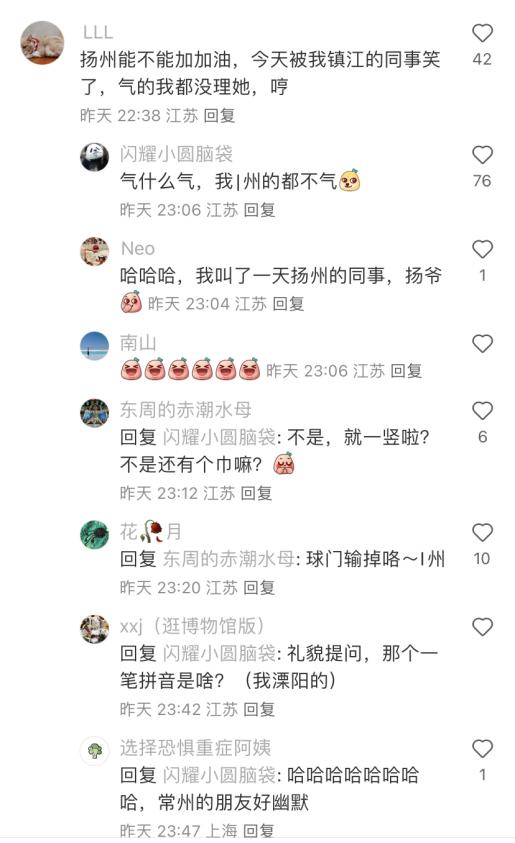The width and height of the screenshot is (515, 843).
Task: Open mentioned 东周的赤潮水母 in 花月's reply
Action: point(228,559)
